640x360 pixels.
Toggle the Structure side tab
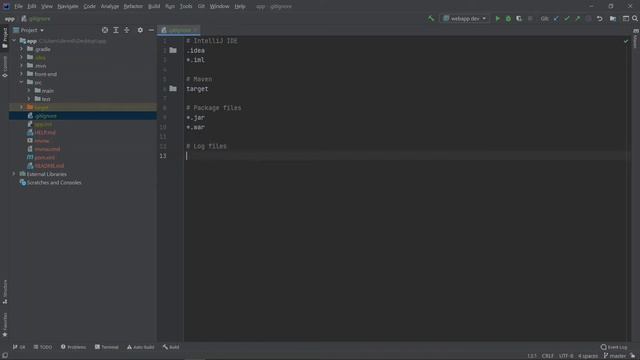[x=4, y=291]
